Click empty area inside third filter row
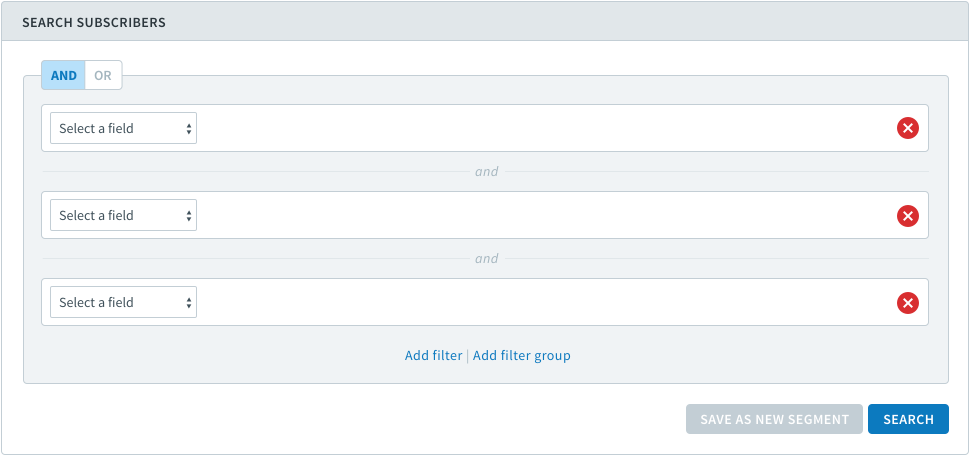The height and width of the screenshot is (457, 970). coord(544,302)
